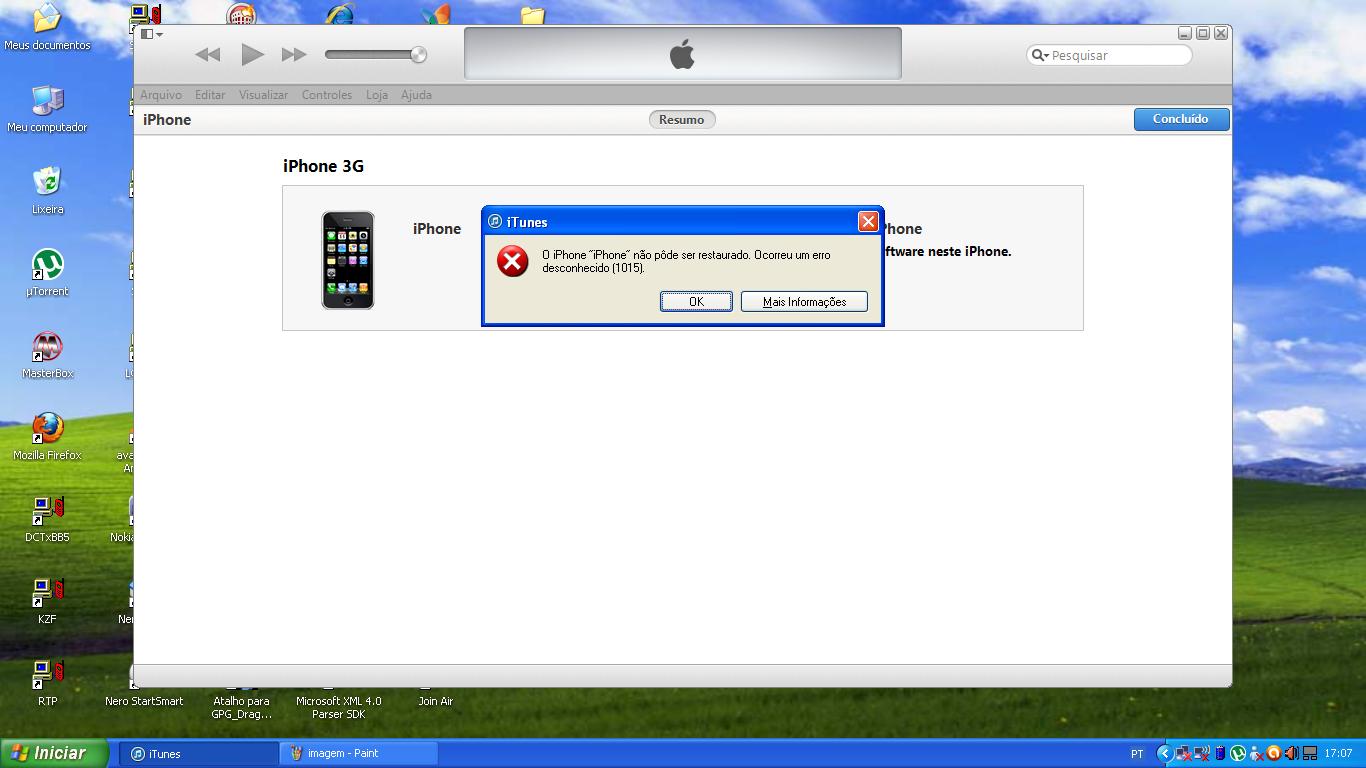
Task: Click the iPhone 3G heading text
Action: click(x=323, y=166)
